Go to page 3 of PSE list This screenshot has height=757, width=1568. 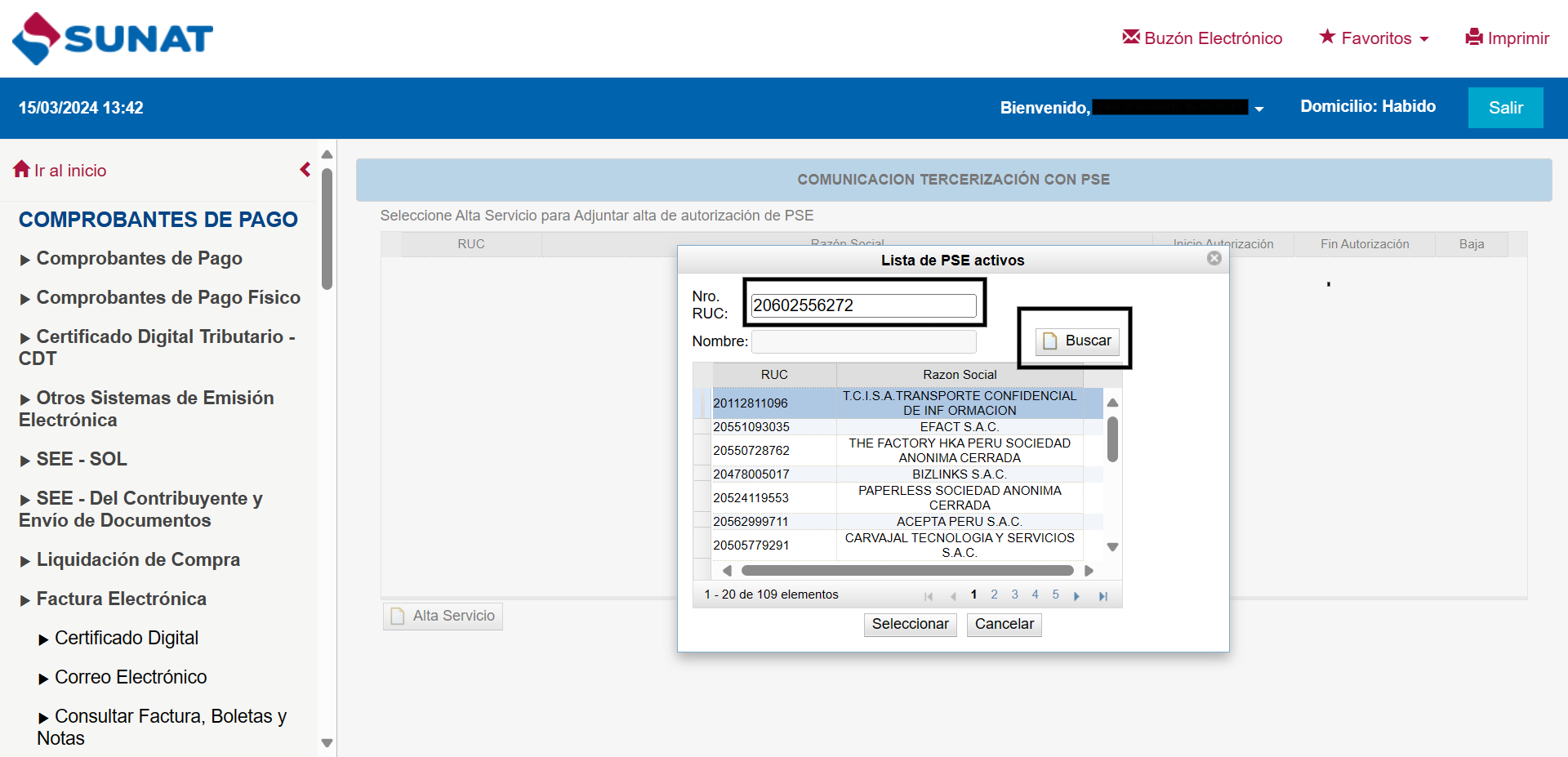1014,594
